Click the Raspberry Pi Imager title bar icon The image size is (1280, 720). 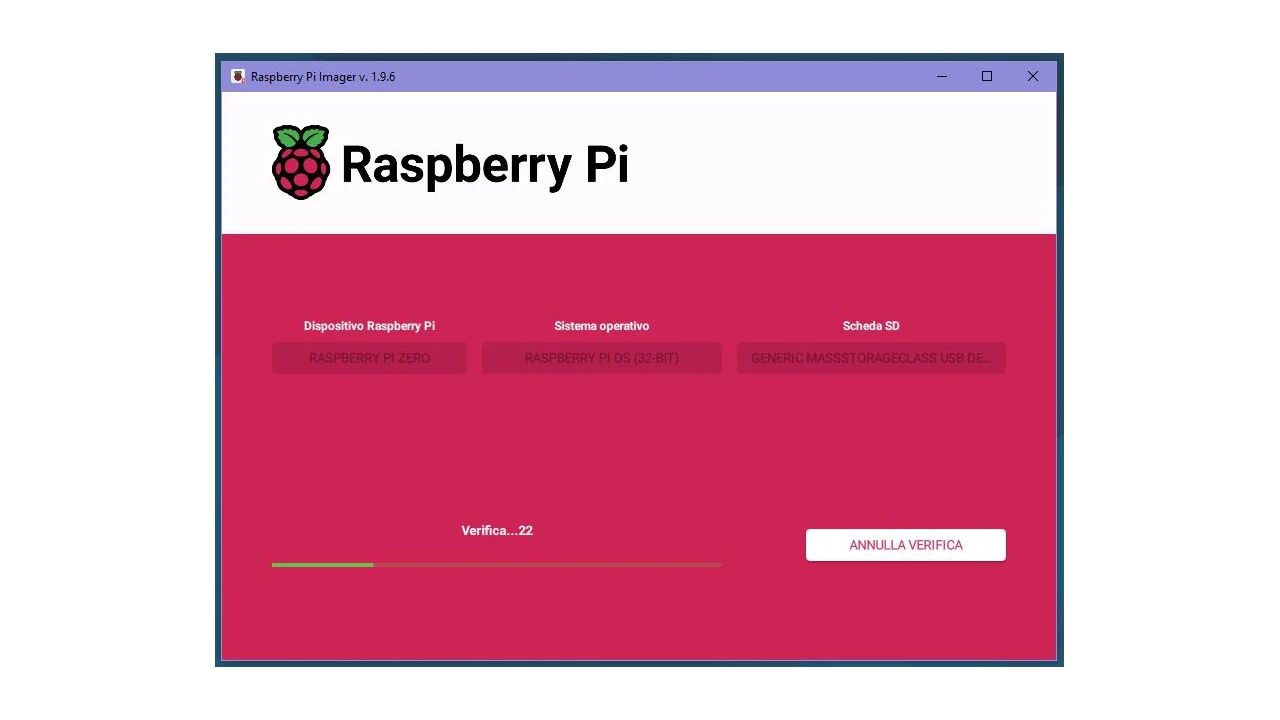click(238, 77)
